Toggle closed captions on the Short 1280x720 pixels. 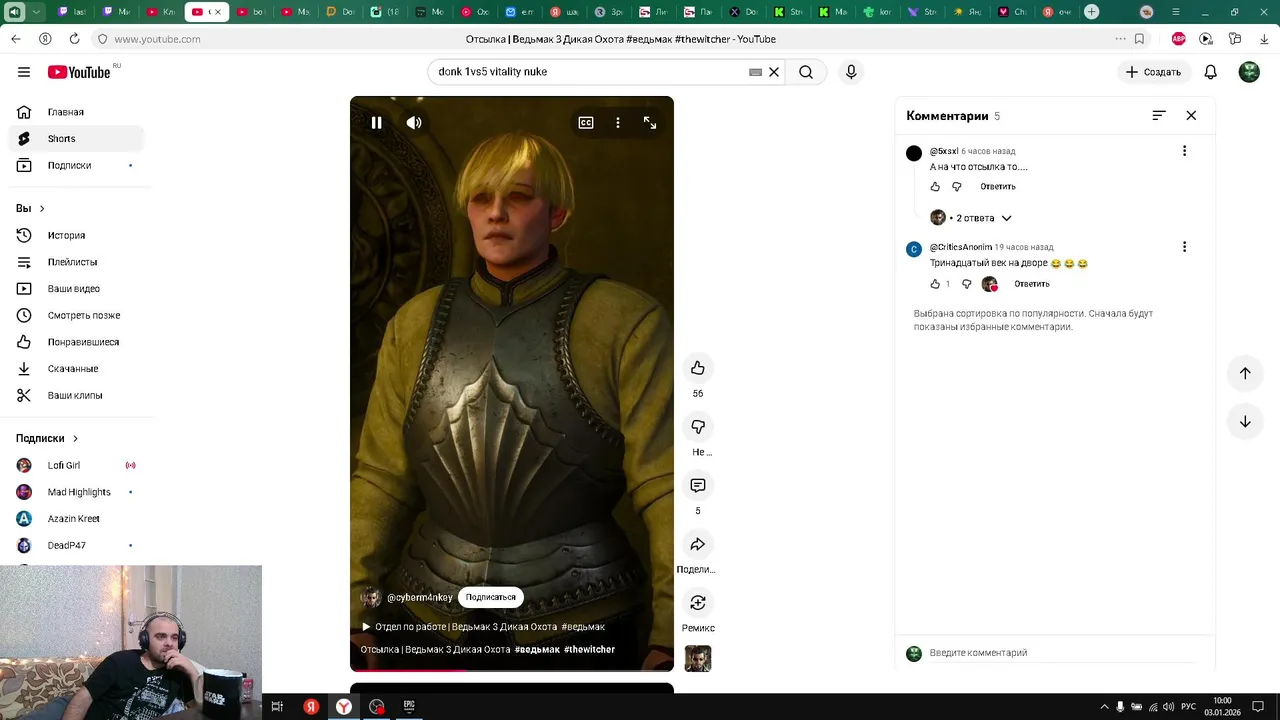(586, 123)
